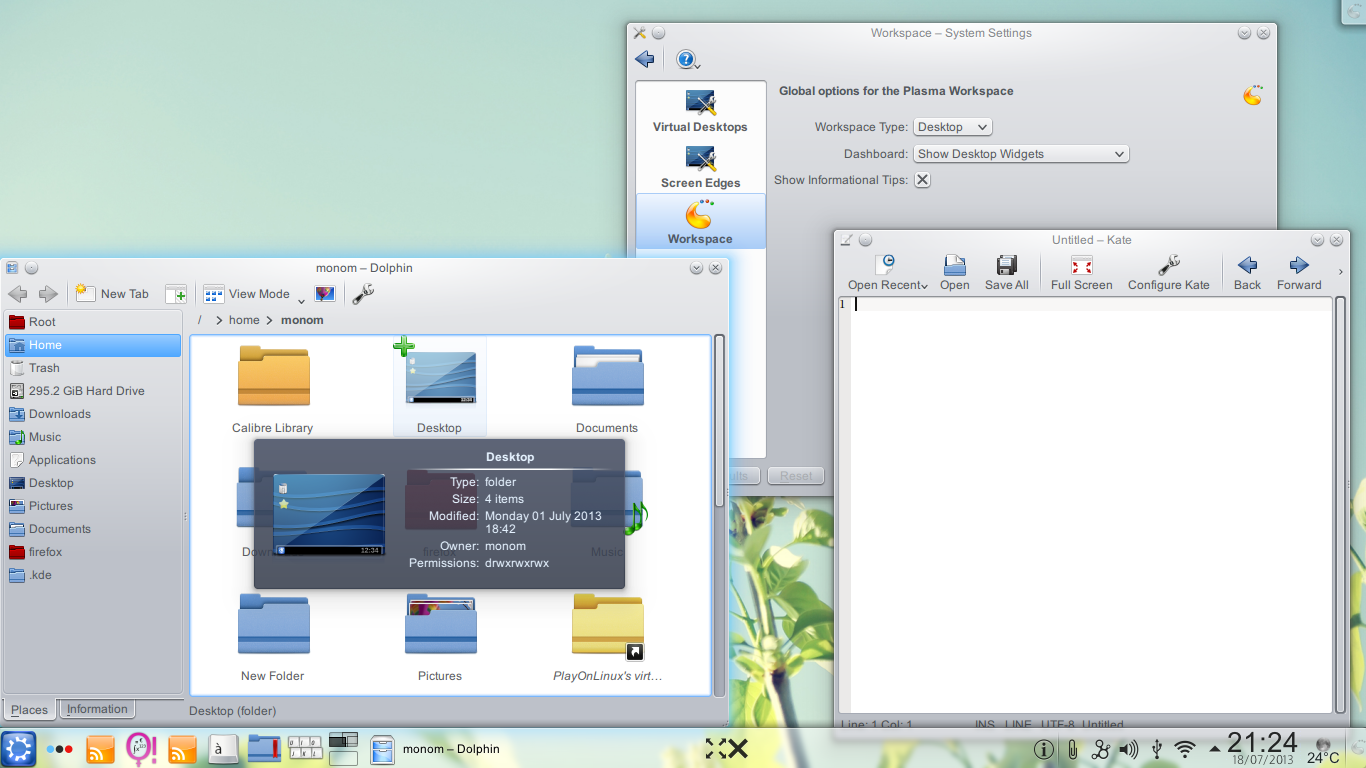Expand hidden system tray icons arrow

click(x=1215, y=749)
